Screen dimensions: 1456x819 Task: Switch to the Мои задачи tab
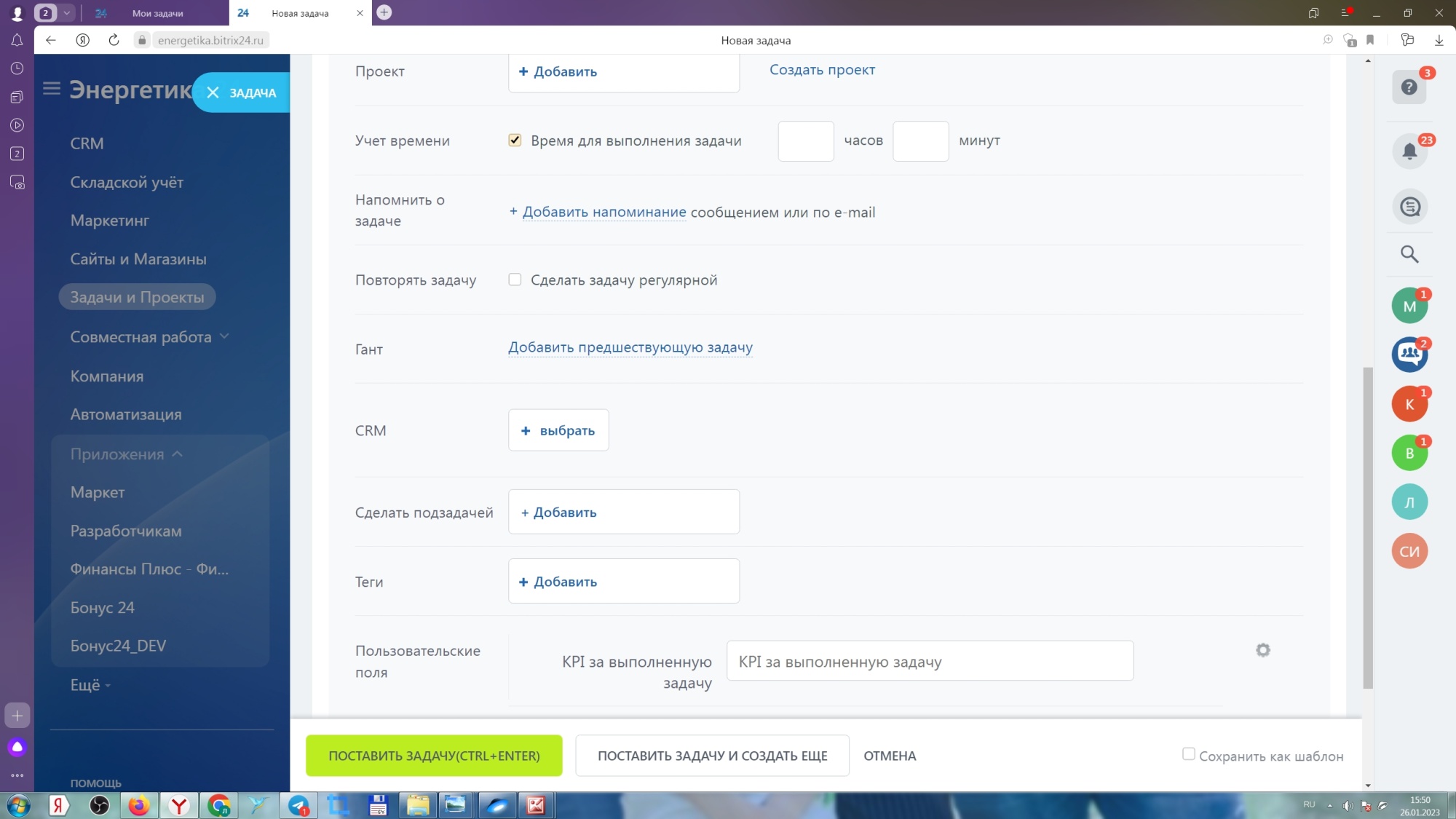click(157, 13)
